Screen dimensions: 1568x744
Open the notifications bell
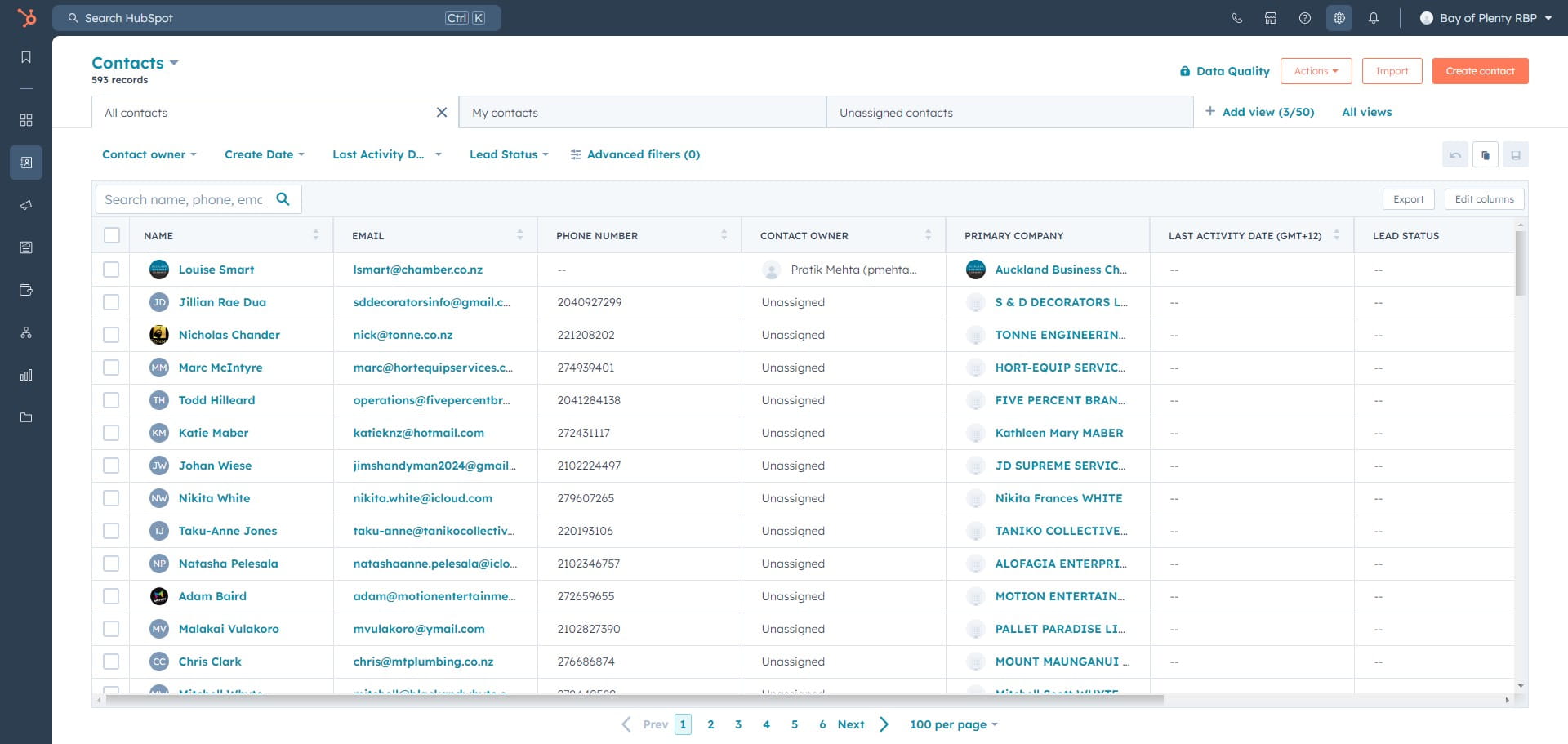1374,18
